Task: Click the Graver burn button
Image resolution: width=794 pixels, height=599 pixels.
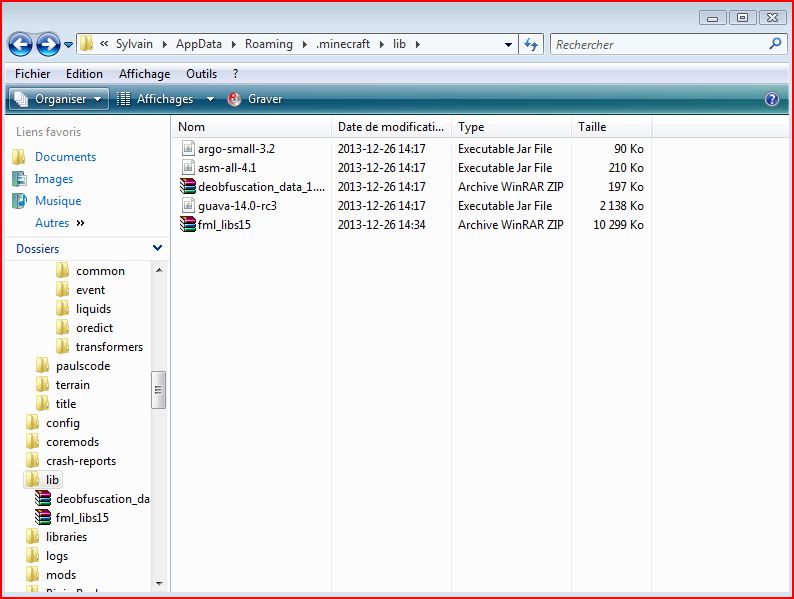Action: tap(255, 99)
